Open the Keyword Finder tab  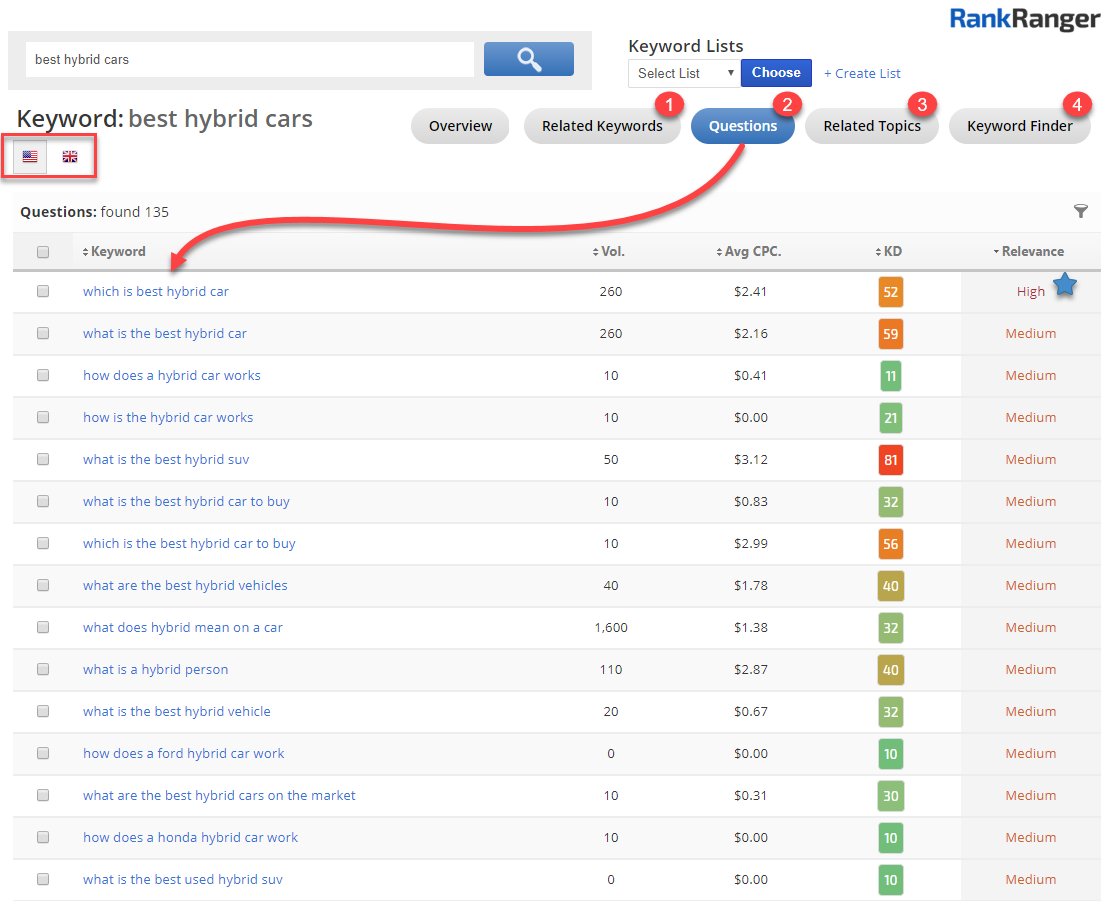point(1019,126)
